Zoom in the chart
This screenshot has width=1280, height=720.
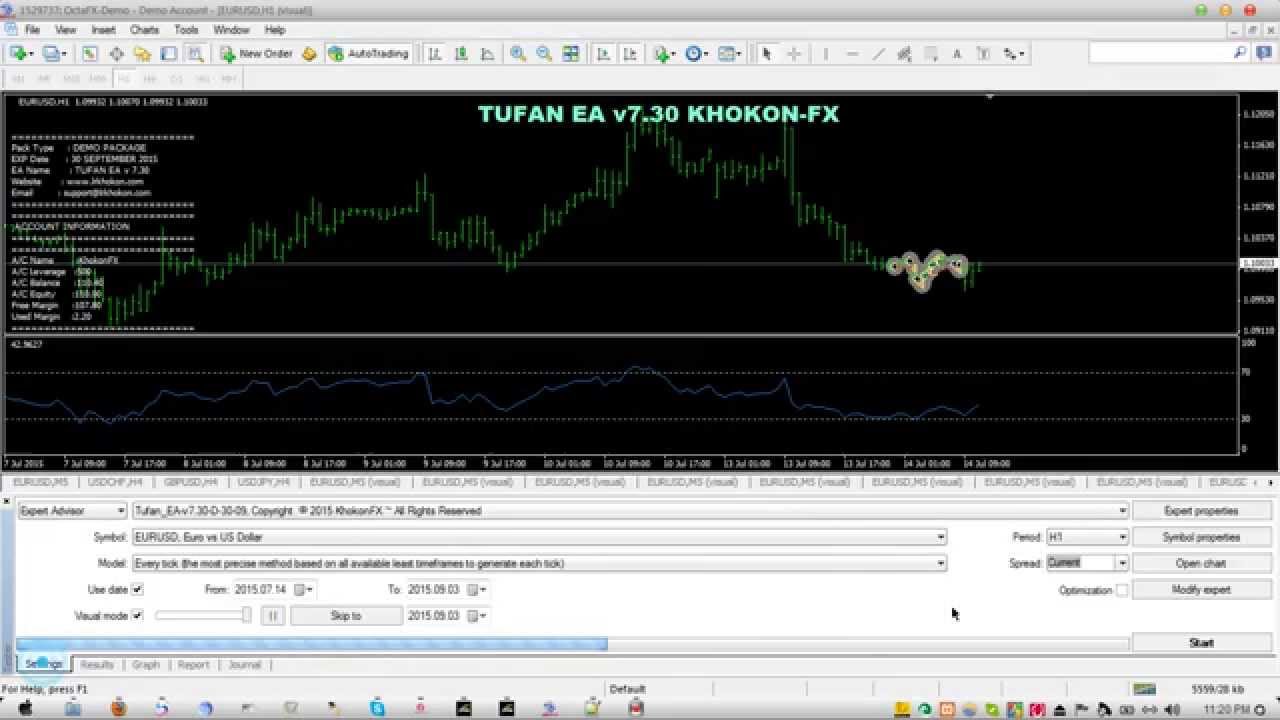[x=517, y=54]
